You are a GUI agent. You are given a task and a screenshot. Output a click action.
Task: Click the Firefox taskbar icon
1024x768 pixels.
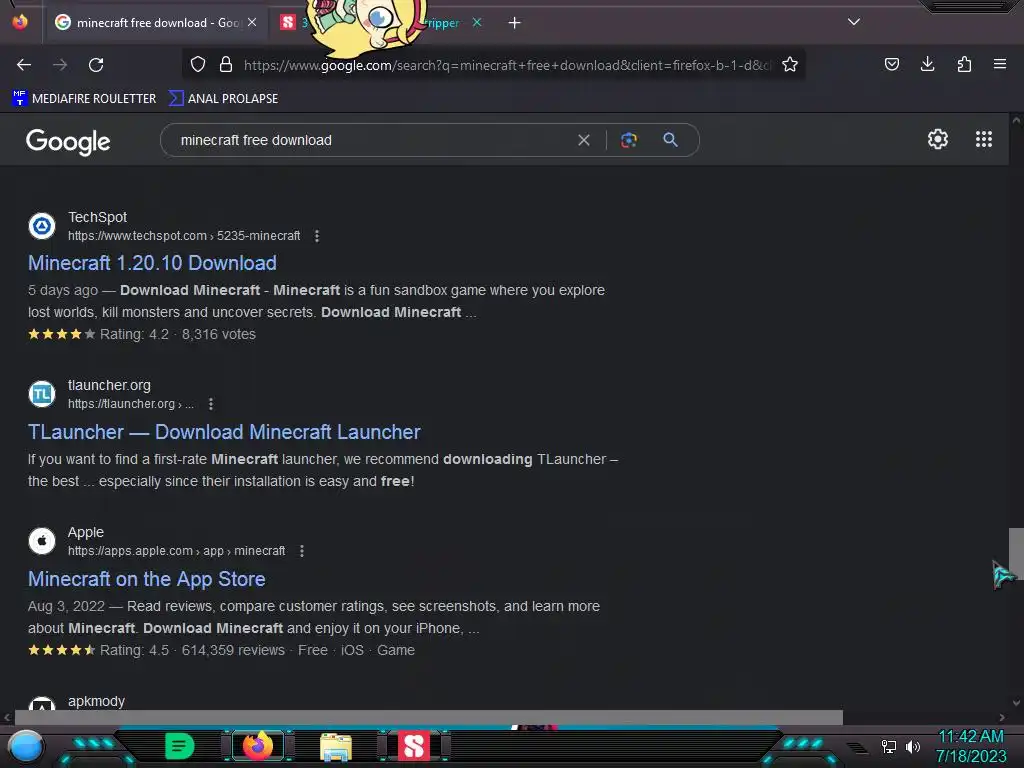[257, 746]
